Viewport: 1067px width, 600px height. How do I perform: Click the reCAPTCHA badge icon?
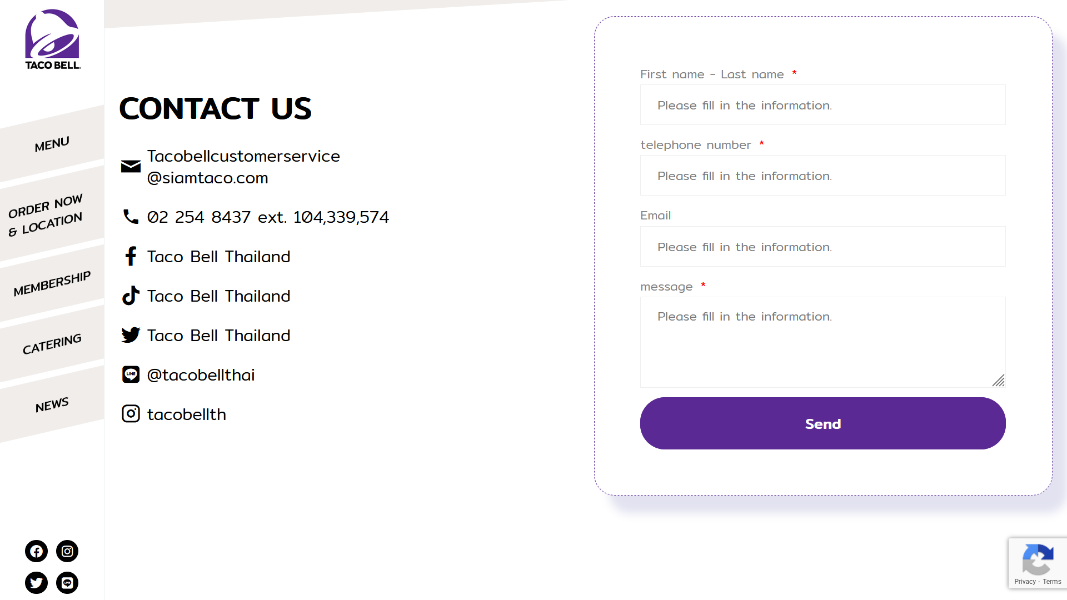pyautogui.click(x=1038, y=559)
